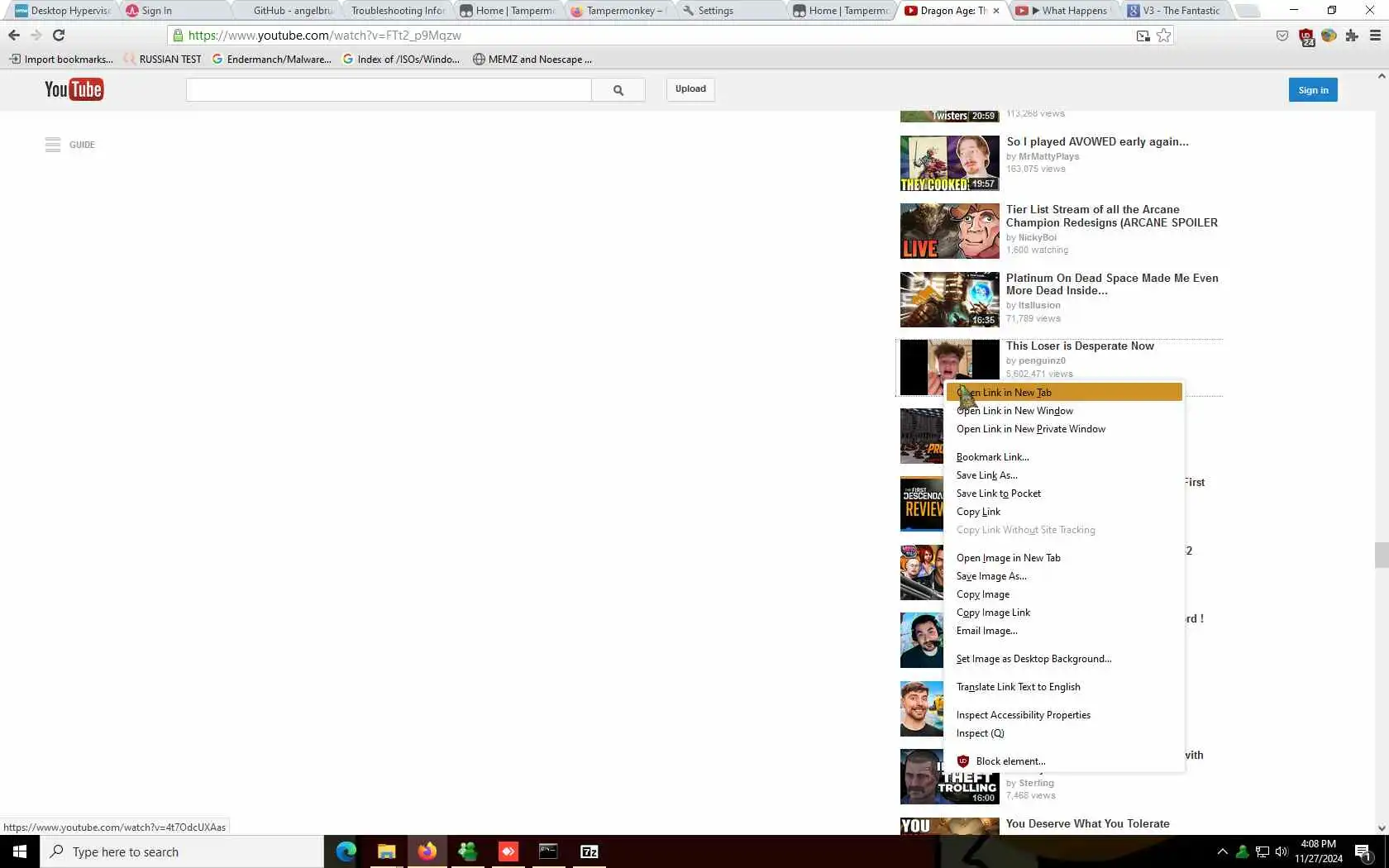
Task: Click the forward navigation arrow
Action: tap(36, 36)
